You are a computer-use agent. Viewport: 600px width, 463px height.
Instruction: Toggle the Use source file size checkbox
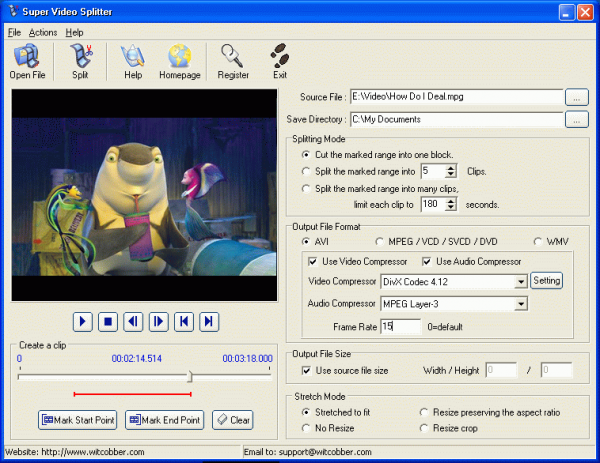(x=307, y=370)
